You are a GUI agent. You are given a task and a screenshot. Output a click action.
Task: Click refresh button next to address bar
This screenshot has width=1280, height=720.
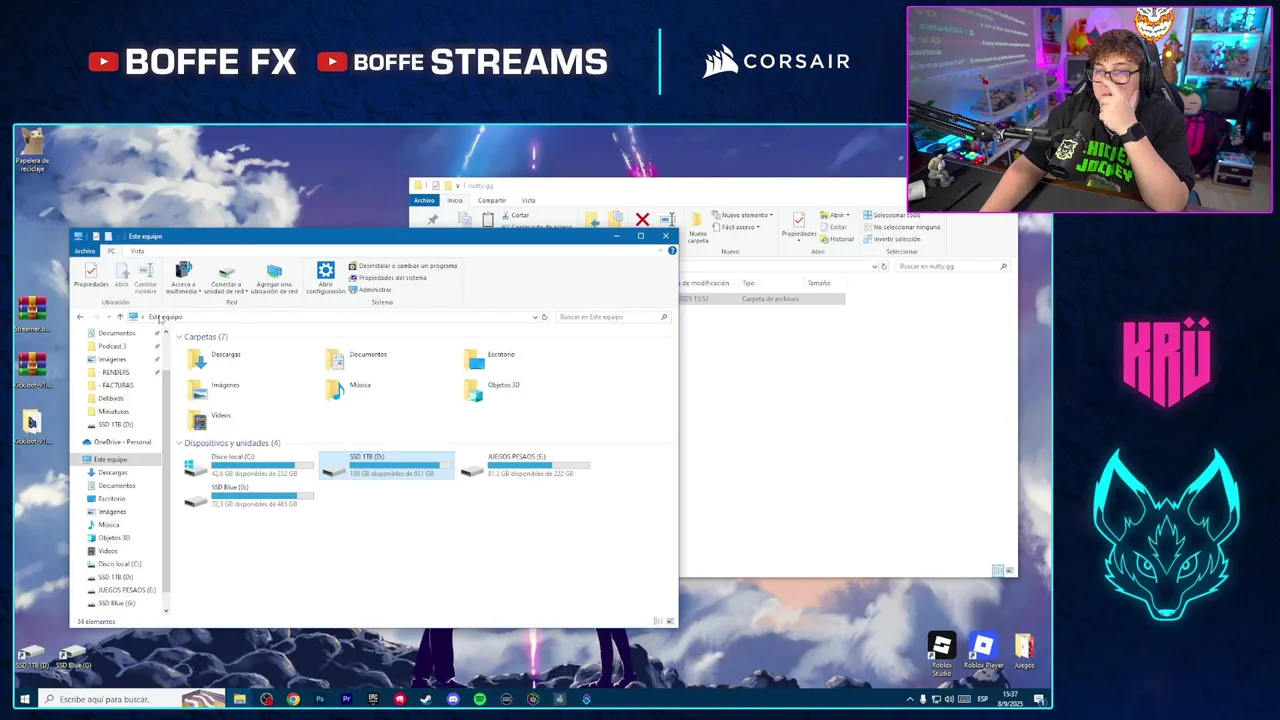(x=544, y=317)
